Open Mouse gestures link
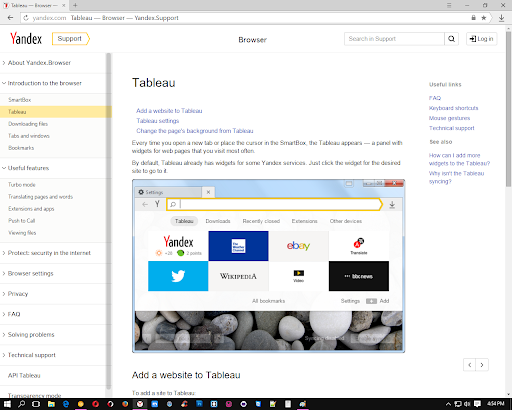 pyautogui.click(x=450, y=118)
